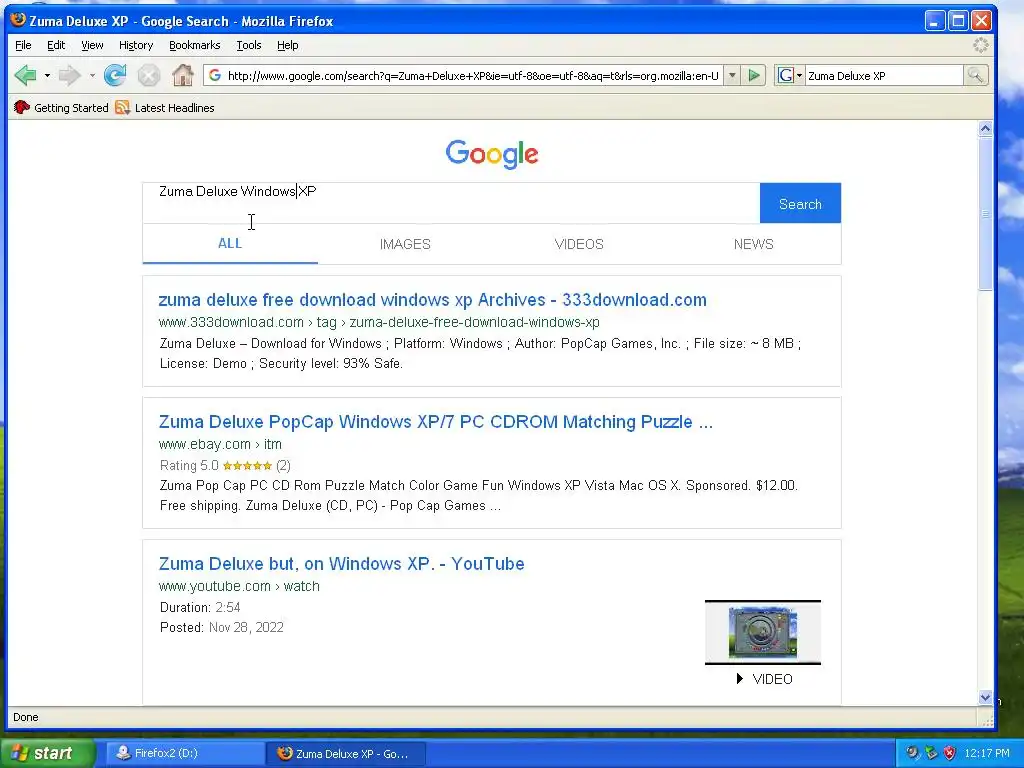
Task: Open the Latest Headlines feed bookmark
Action: coord(165,108)
